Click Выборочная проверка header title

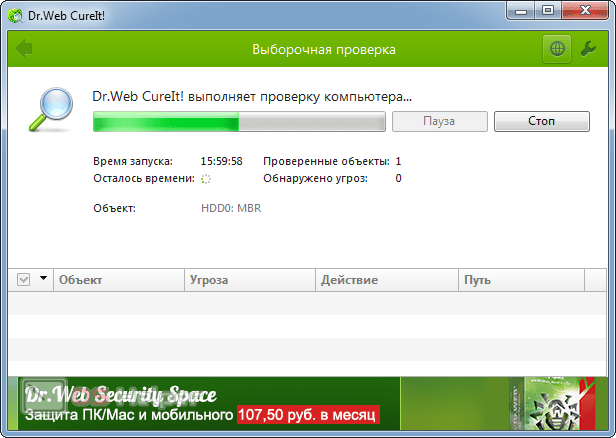(x=324, y=50)
